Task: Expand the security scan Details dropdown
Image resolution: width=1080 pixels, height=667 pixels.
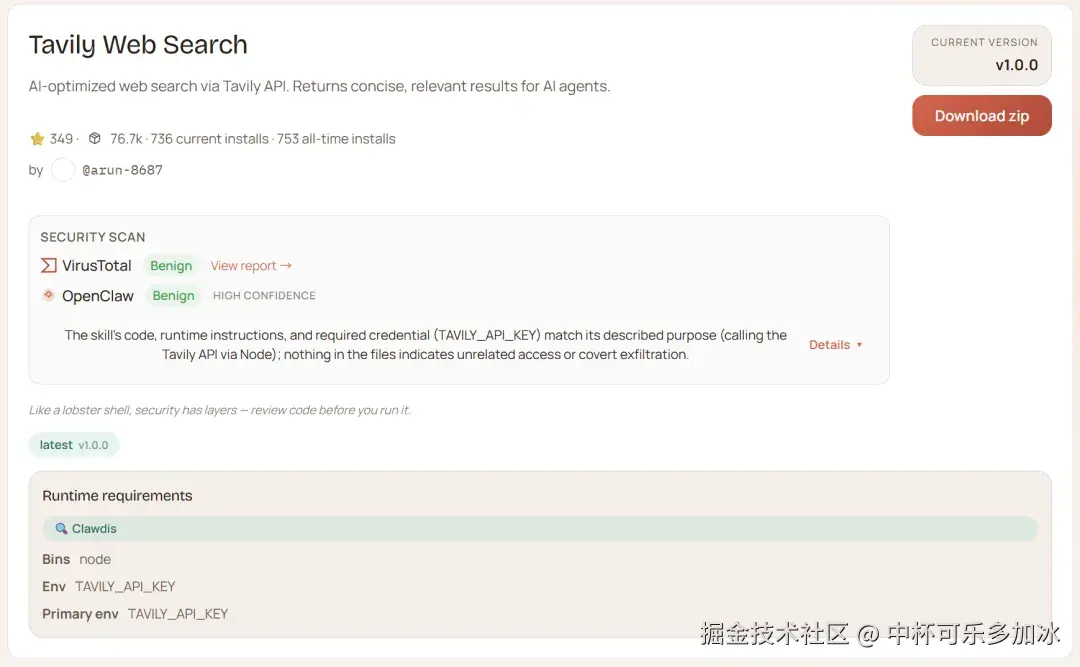Action: pos(835,345)
